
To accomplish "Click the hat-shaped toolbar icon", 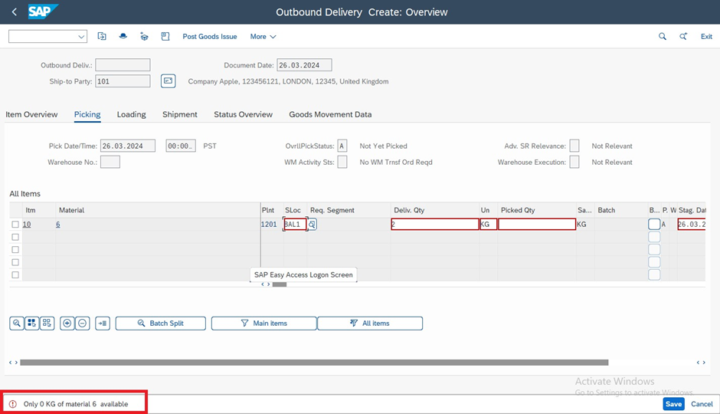I will click(x=123, y=36).
